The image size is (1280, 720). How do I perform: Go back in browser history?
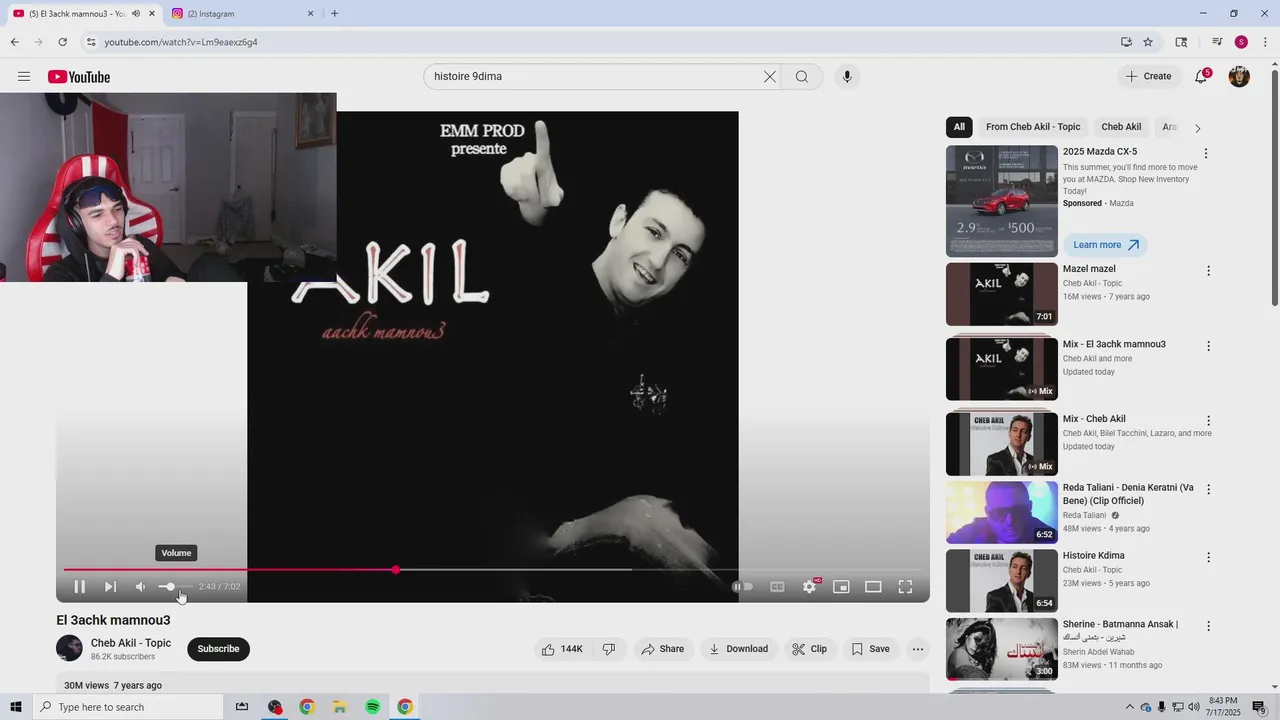(x=14, y=42)
